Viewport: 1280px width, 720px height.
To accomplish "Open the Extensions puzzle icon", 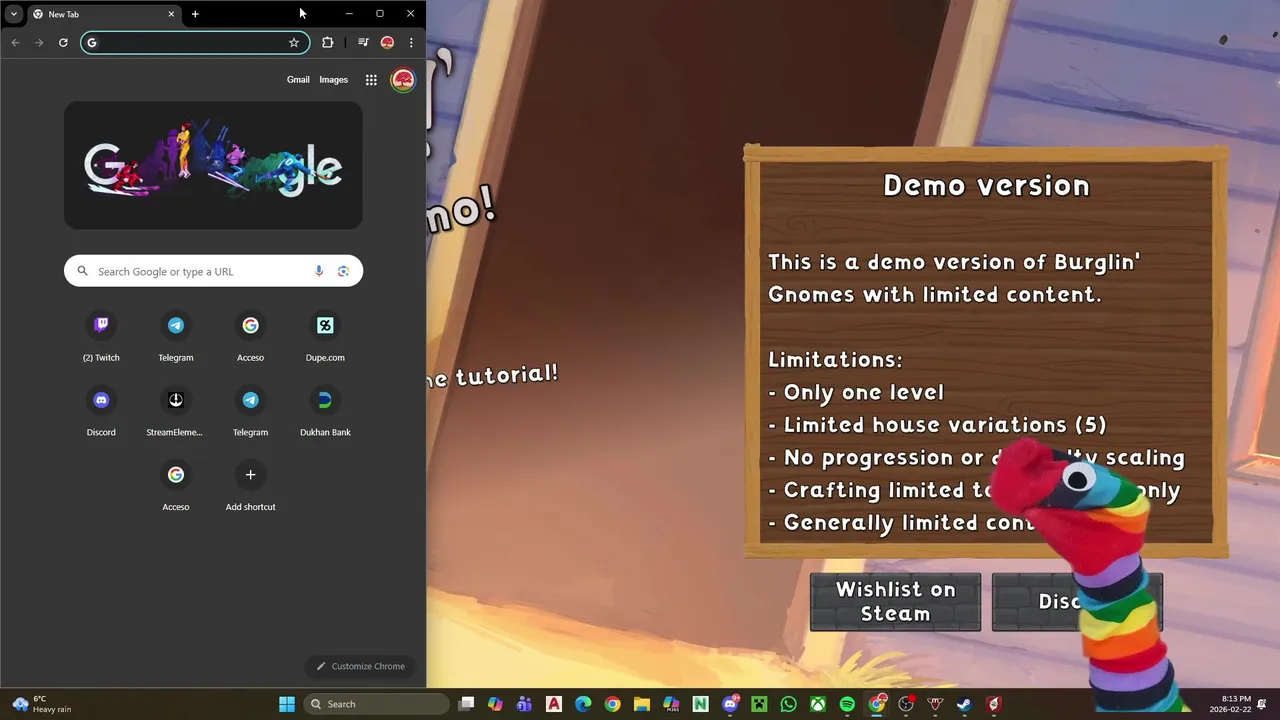I will pyautogui.click(x=327, y=42).
